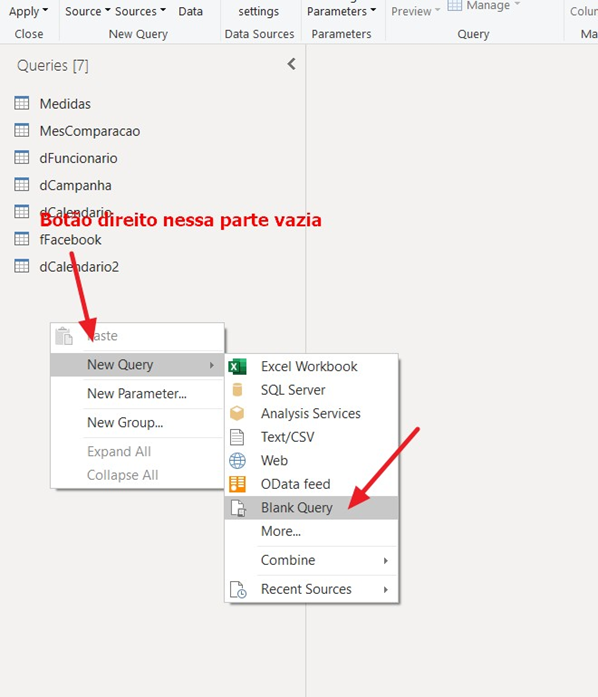598x697 pixels.
Task: Select the MesComparacao query
Action: (90, 131)
